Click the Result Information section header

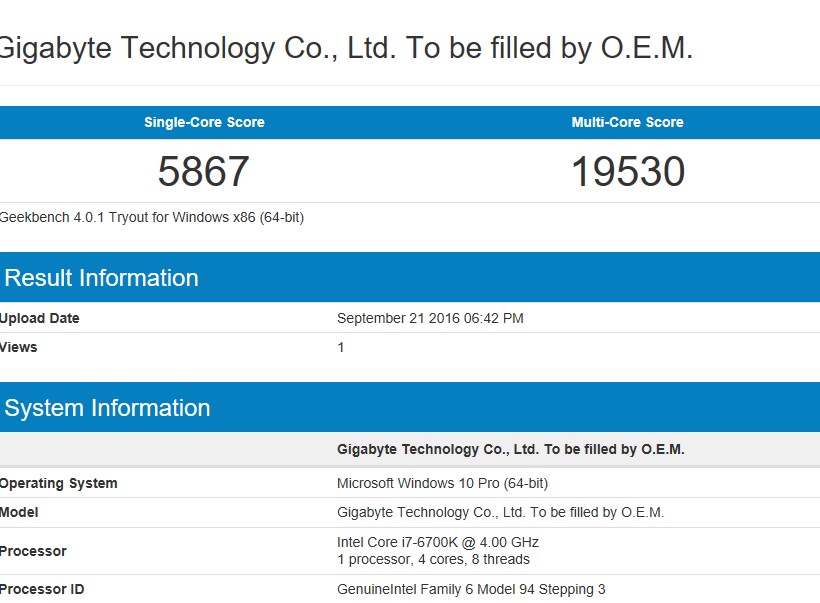(x=101, y=278)
